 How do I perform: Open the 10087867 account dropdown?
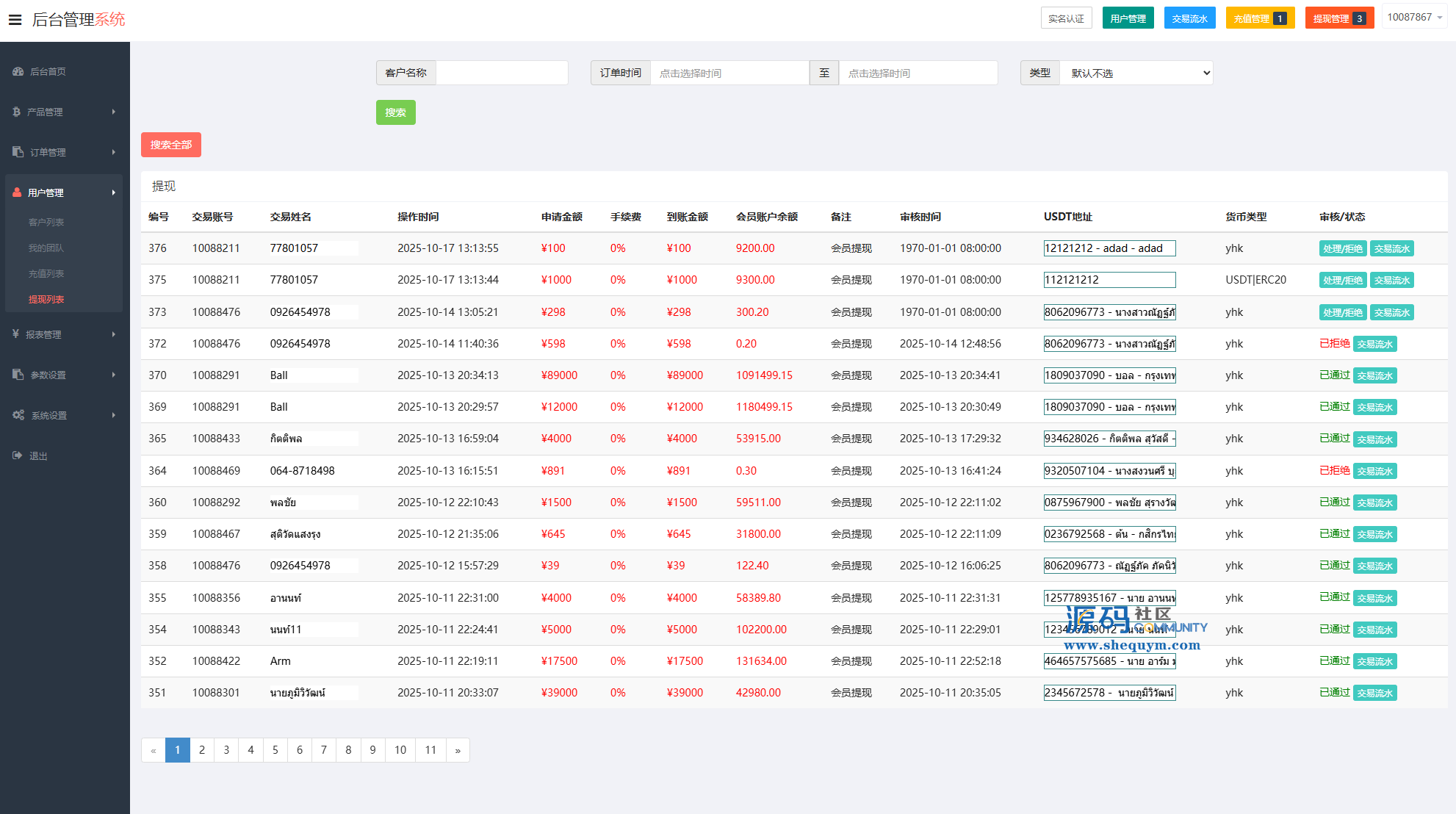1414,17
